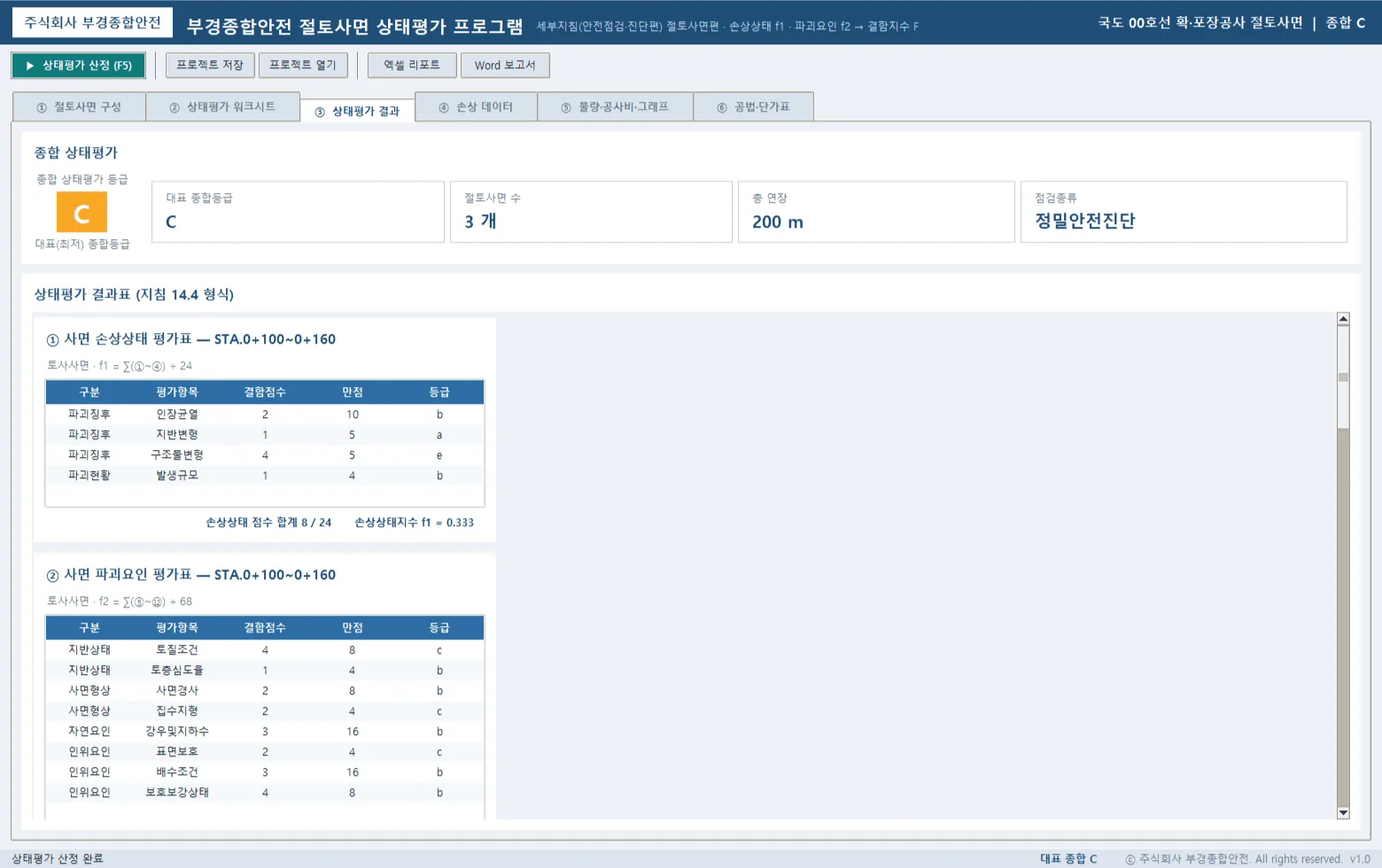The image size is (1382, 868).
Task: Click the 대표 종합등급 card
Action: click(299, 212)
